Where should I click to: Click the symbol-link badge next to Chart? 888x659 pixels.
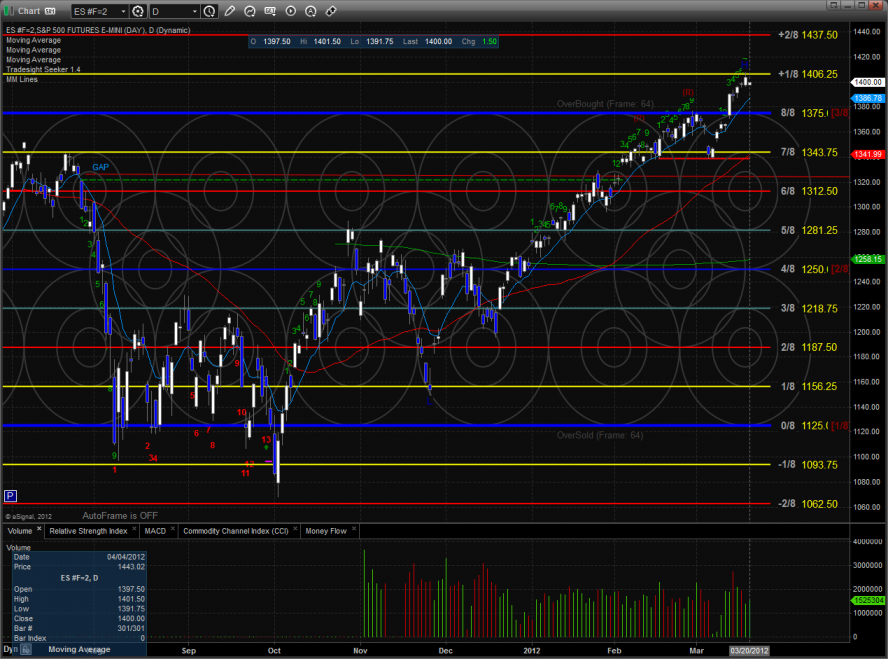point(50,11)
